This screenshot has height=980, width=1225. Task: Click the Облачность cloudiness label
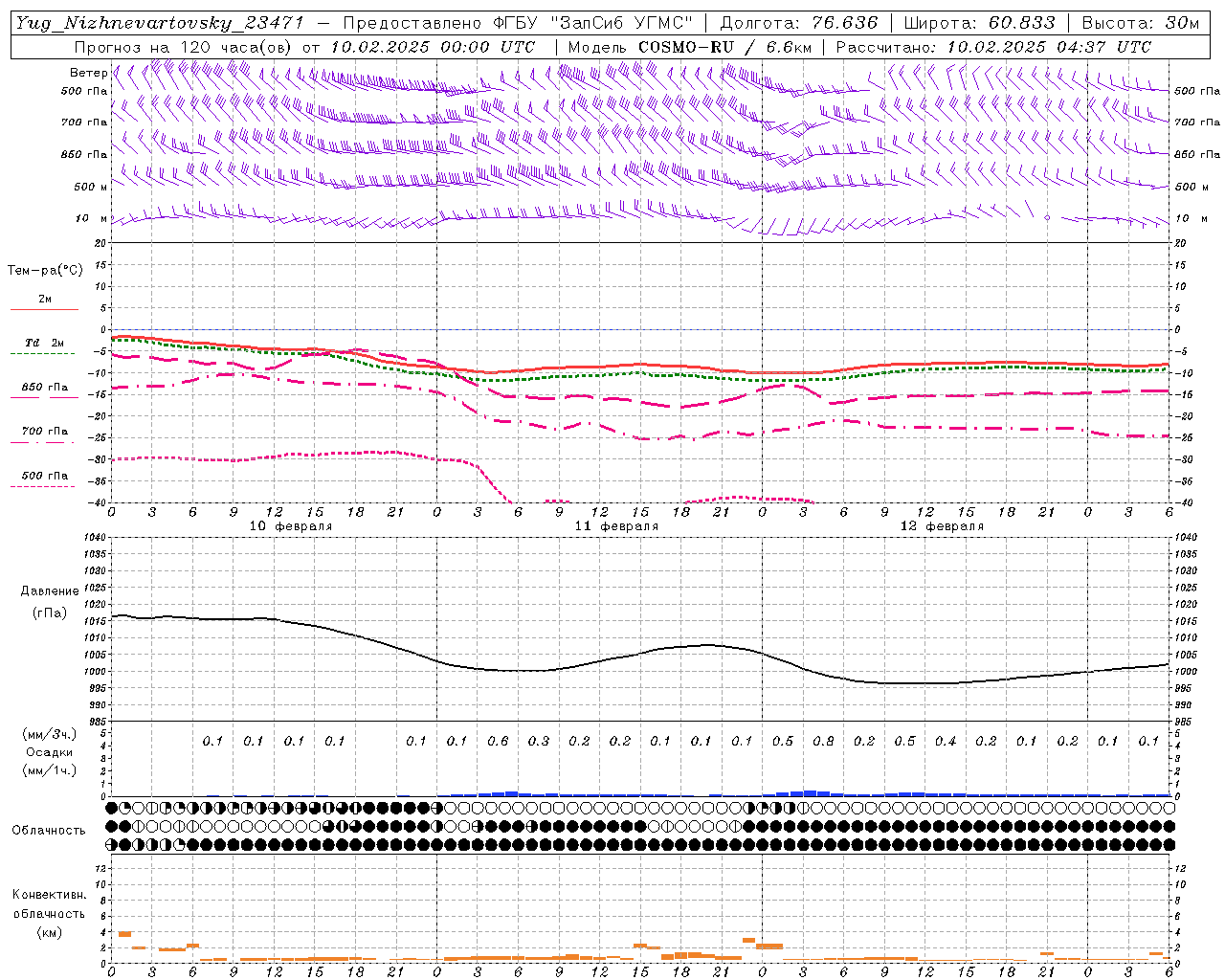tap(49, 830)
